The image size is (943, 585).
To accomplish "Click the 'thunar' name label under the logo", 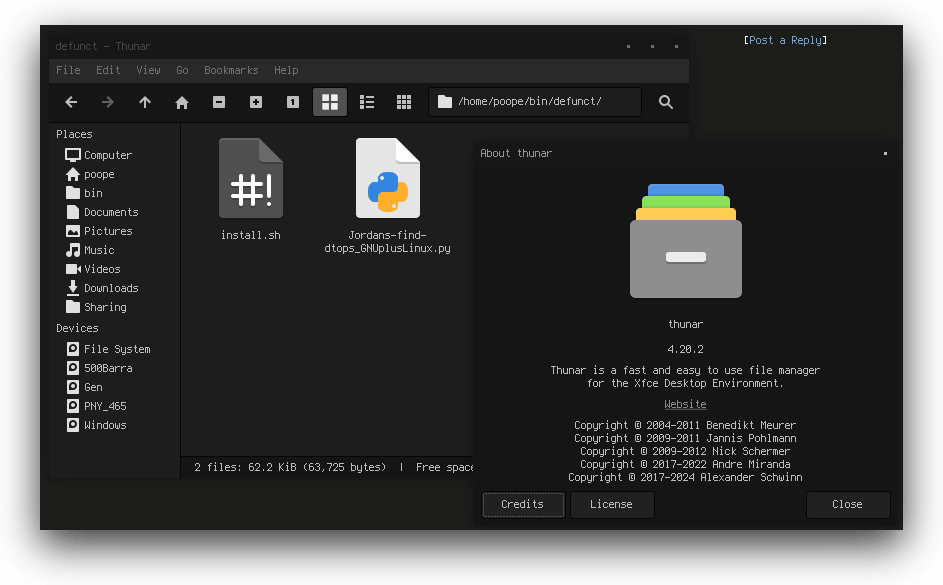I will (686, 324).
